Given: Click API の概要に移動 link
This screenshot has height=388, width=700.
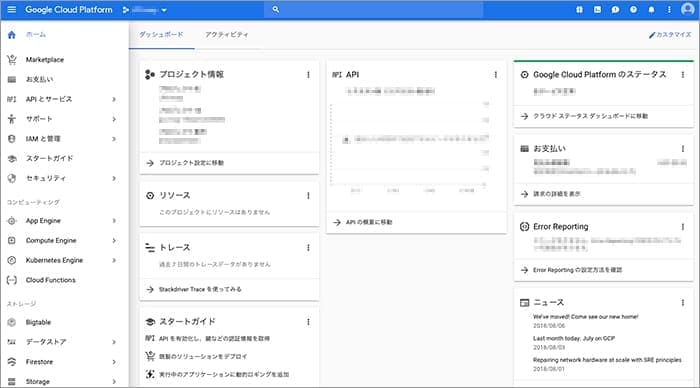Looking at the screenshot, I should point(369,222).
